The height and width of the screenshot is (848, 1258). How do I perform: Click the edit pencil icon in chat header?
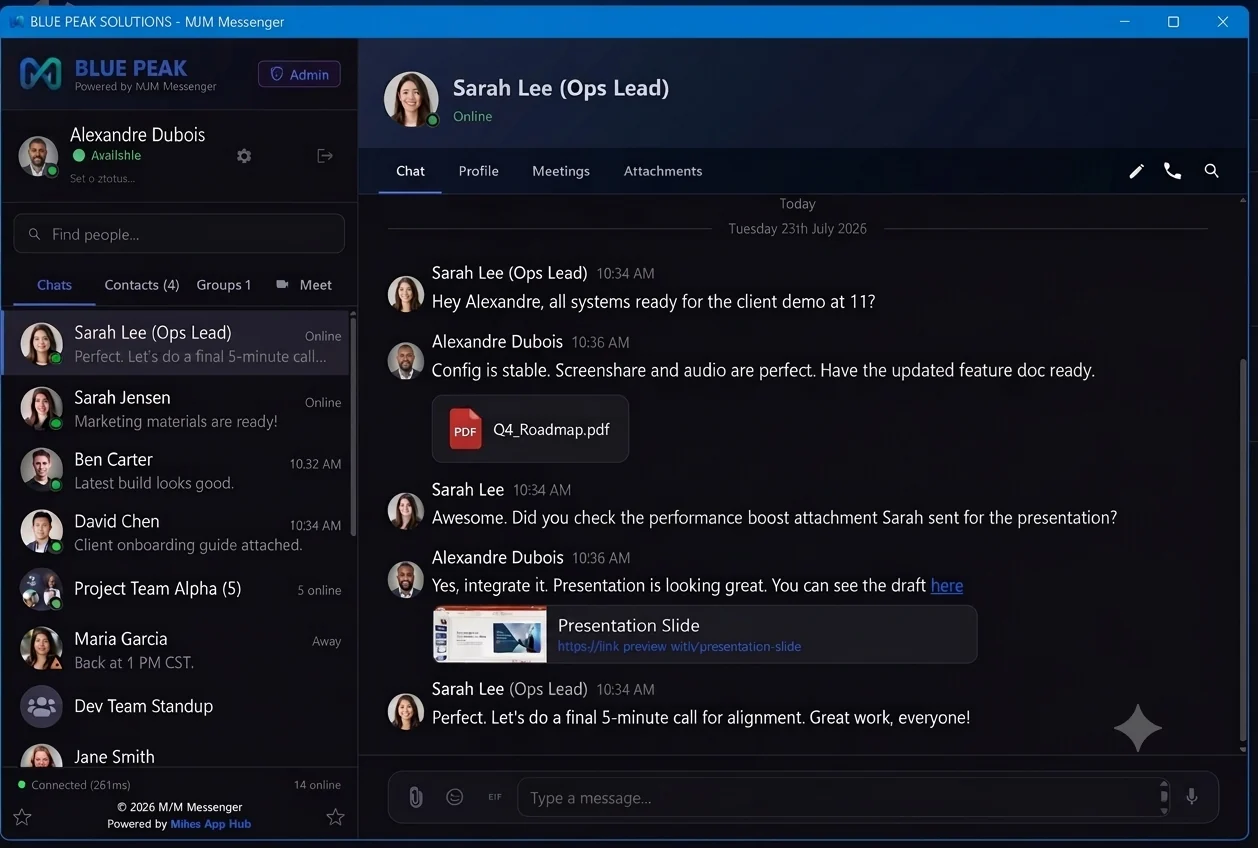click(1136, 171)
